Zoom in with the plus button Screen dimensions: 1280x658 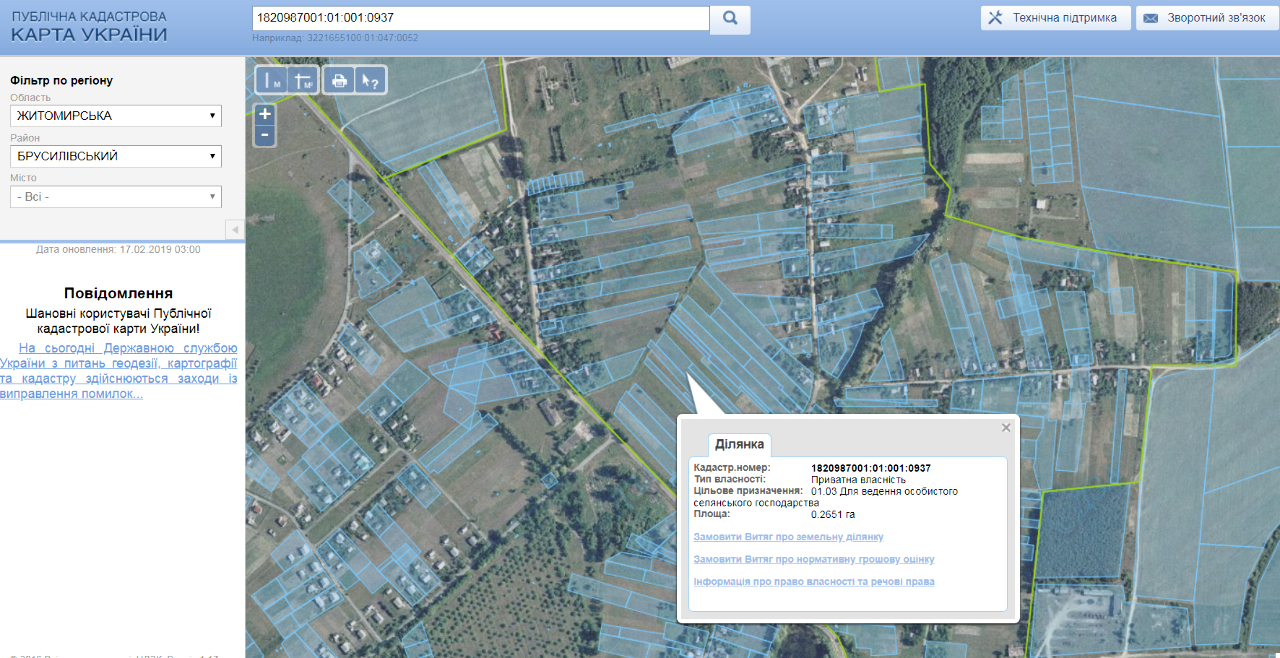265,114
